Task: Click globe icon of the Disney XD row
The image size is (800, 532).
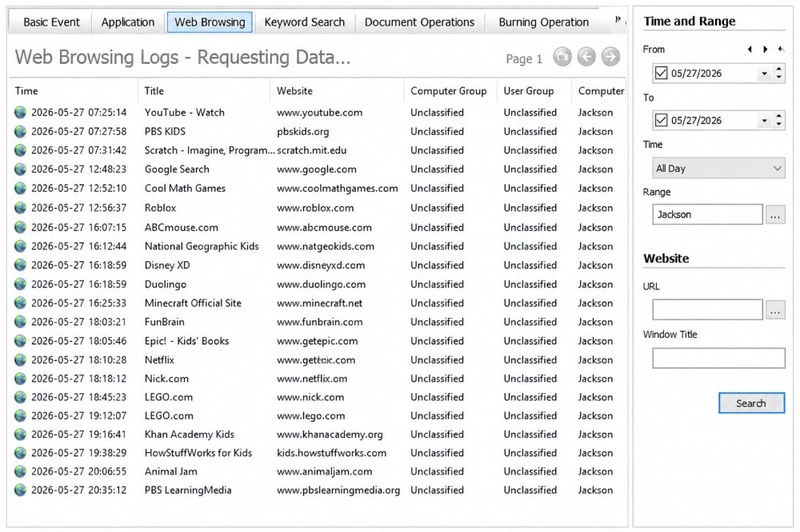Action: click(x=20, y=265)
